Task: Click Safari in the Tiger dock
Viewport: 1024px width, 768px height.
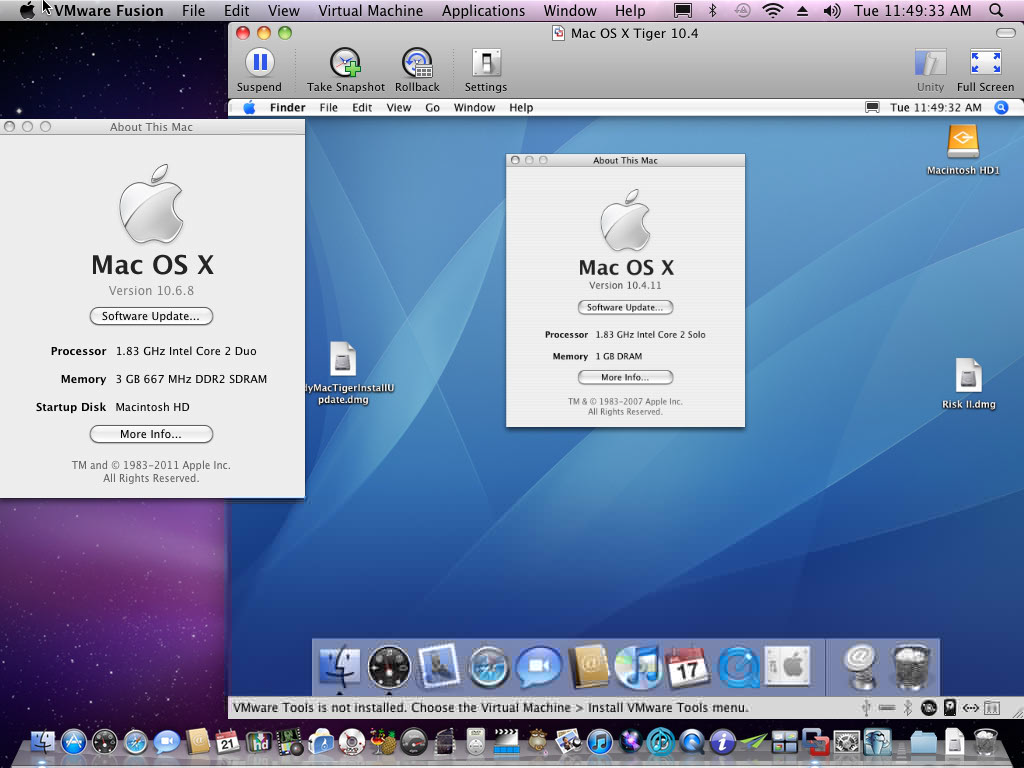Action: click(x=487, y=667)
